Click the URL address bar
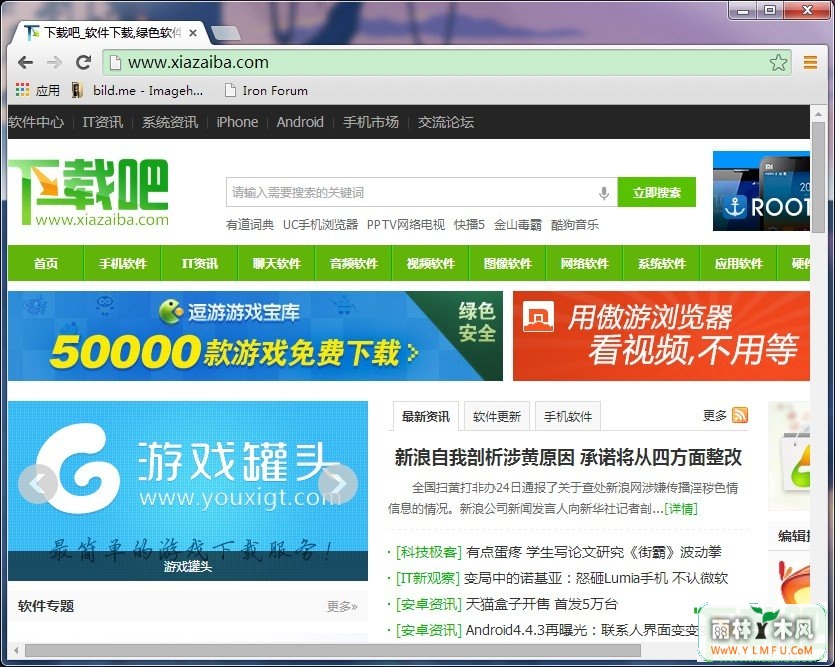Screen dimensions: 835x667 click(446, 63)
